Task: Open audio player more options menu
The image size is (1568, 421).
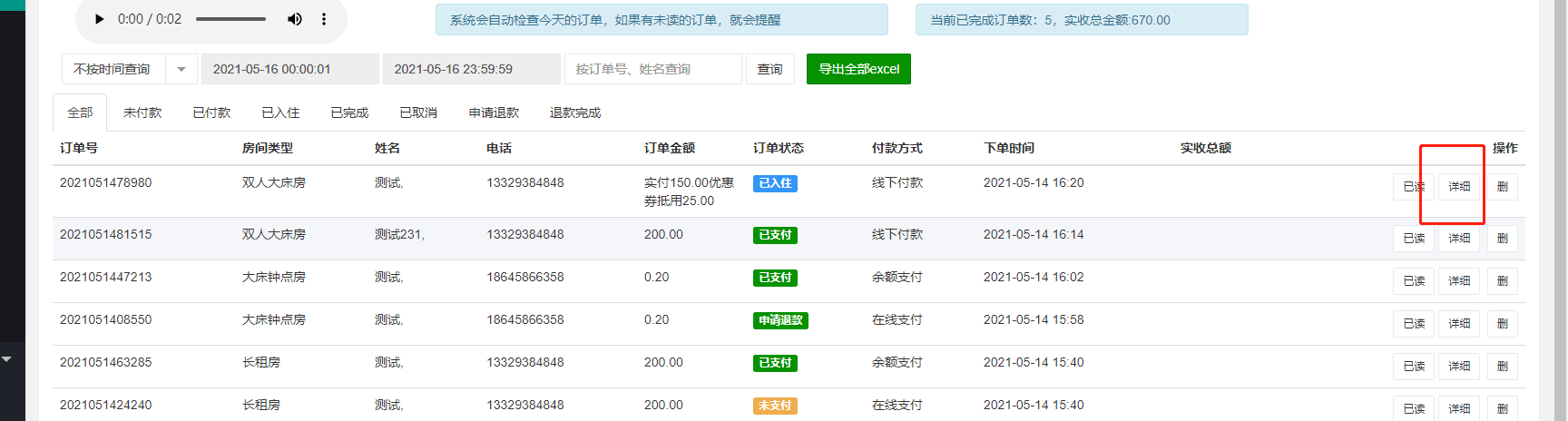Action: (324, 19)
